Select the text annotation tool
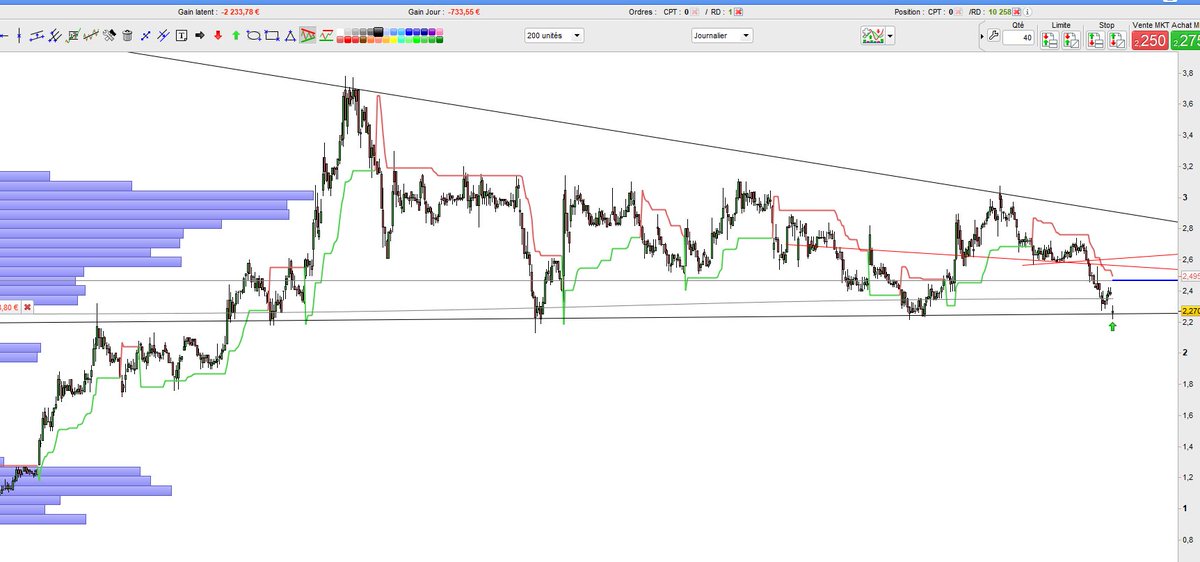1200x562 pixels. (x=181, y=35)
